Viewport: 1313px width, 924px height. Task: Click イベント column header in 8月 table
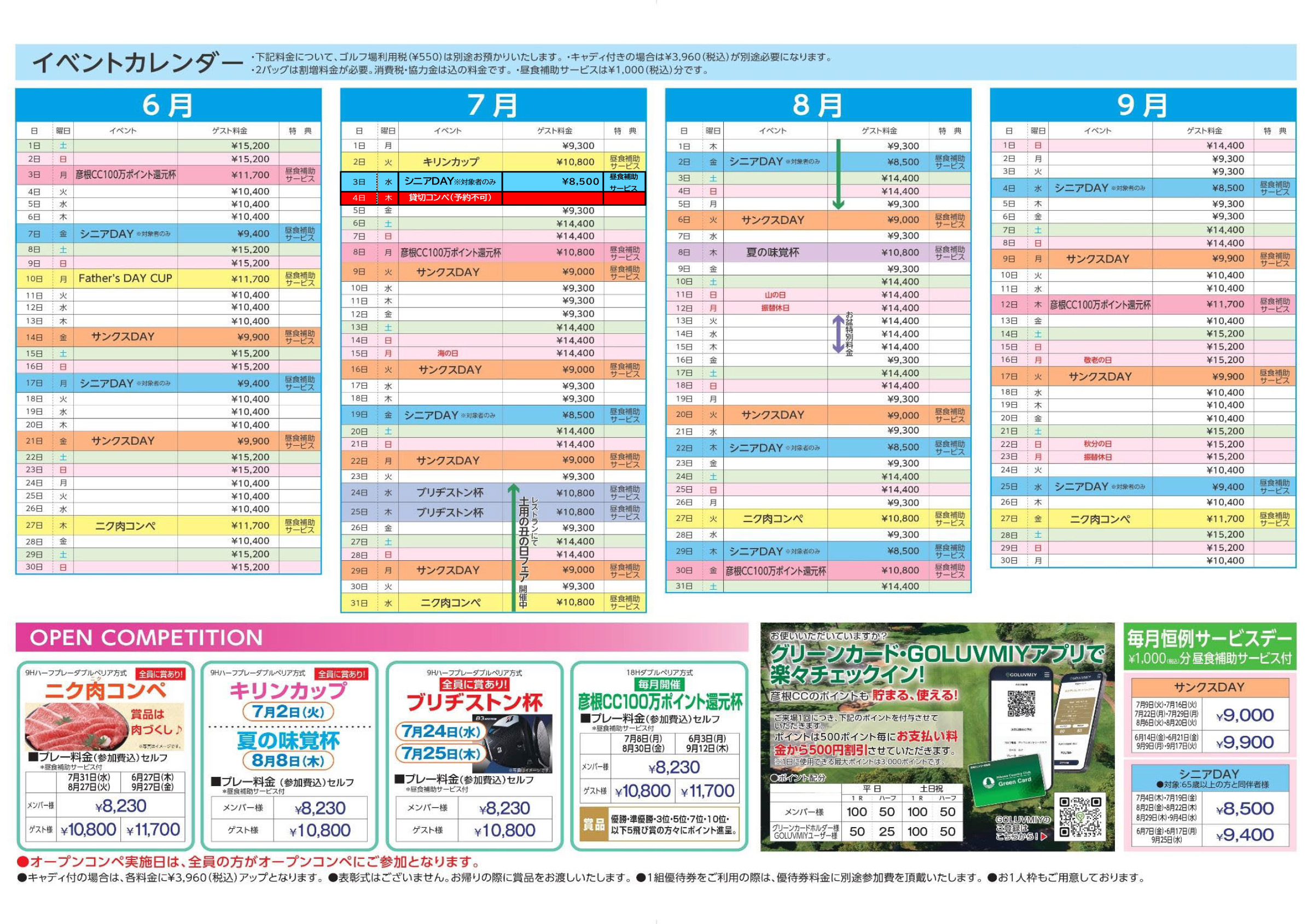(x=772, y=131)
